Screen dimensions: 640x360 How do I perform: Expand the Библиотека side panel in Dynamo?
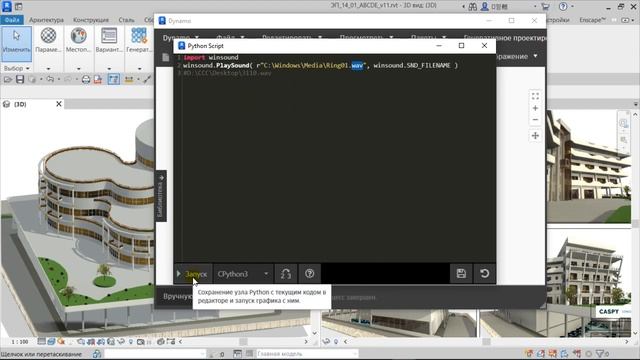(161, 196)
